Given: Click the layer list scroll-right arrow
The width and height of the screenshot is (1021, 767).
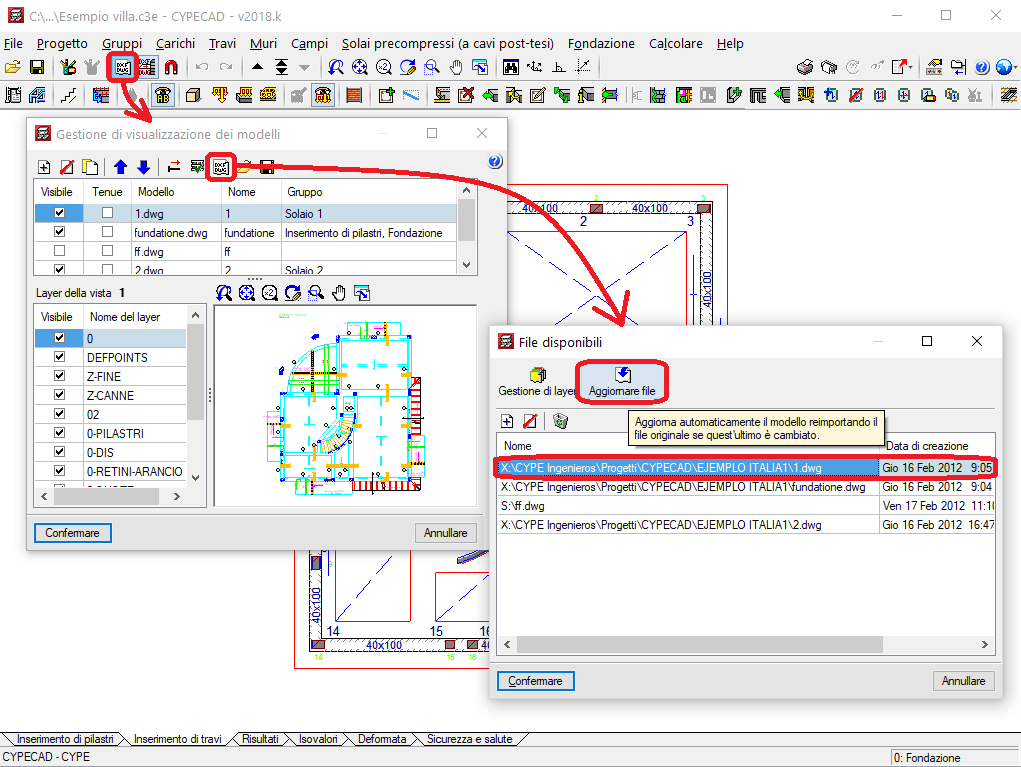Looking at the screenshot, I should click(176, 496).
